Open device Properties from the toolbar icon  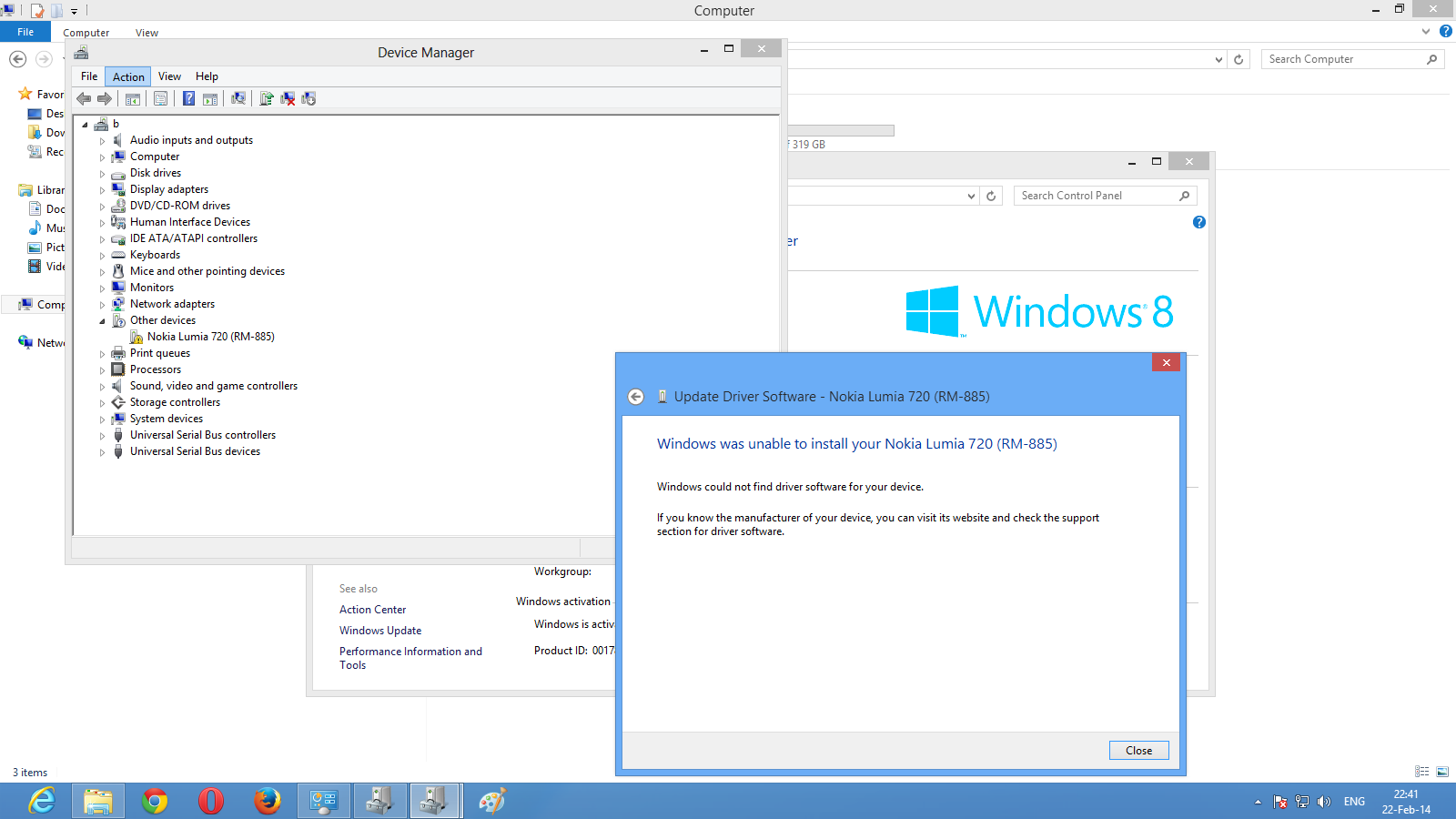click(x=160, y=98)
